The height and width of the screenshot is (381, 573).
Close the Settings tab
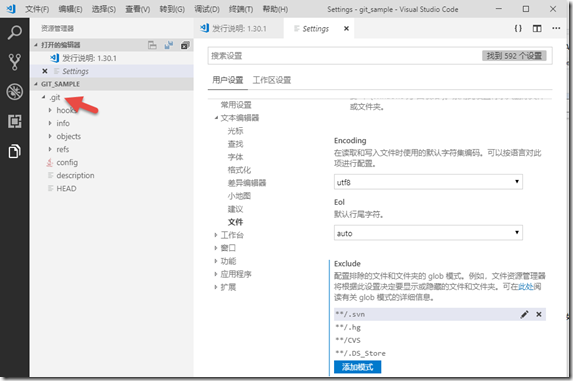[x=346, y=28]
